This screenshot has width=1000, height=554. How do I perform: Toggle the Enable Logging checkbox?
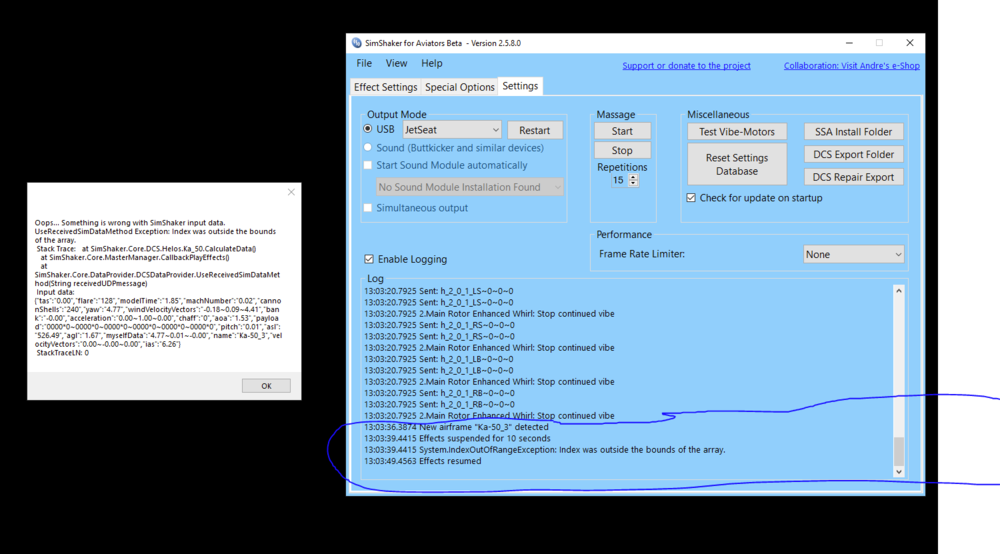pyautogui.click(x=369, y=259)
